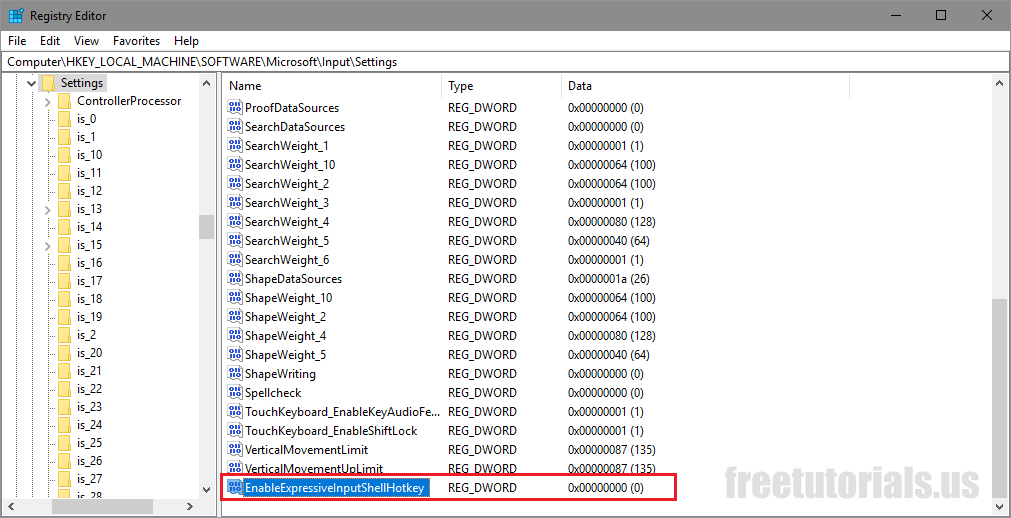
Task: Expand the is_13 subkey
Action: (47, 209)
